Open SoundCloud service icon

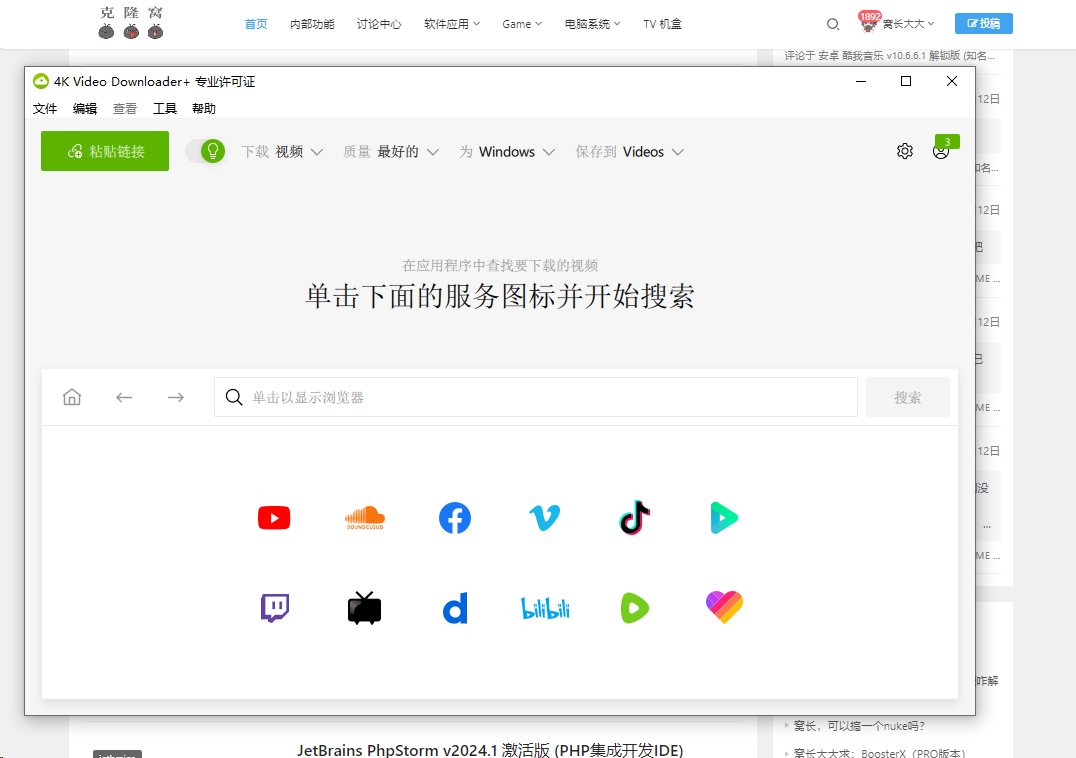coord(364,518)
